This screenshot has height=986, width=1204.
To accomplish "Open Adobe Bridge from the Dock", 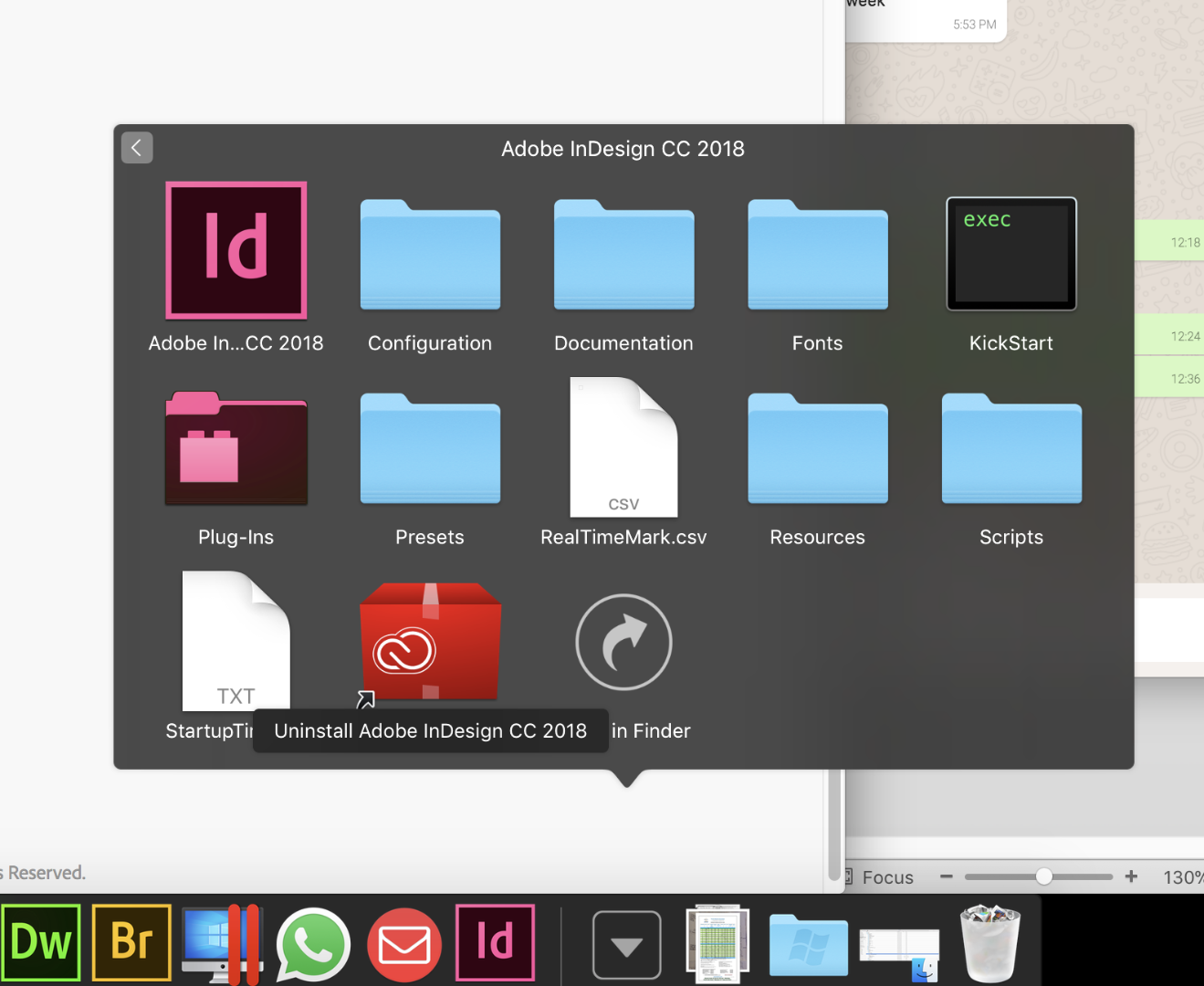I will tap(131, 942).
